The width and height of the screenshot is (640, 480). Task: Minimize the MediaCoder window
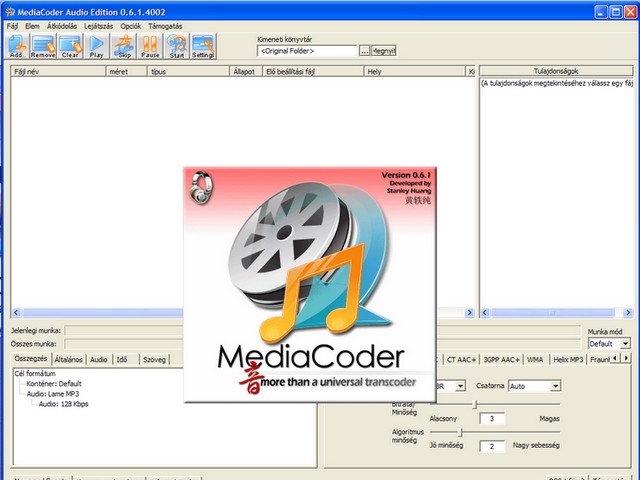pyautogui.click(x=600, y=12)
